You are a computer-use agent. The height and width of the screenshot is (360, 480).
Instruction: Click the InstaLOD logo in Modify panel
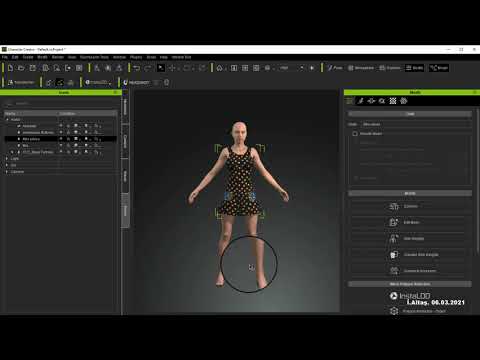tap(410, 296)
